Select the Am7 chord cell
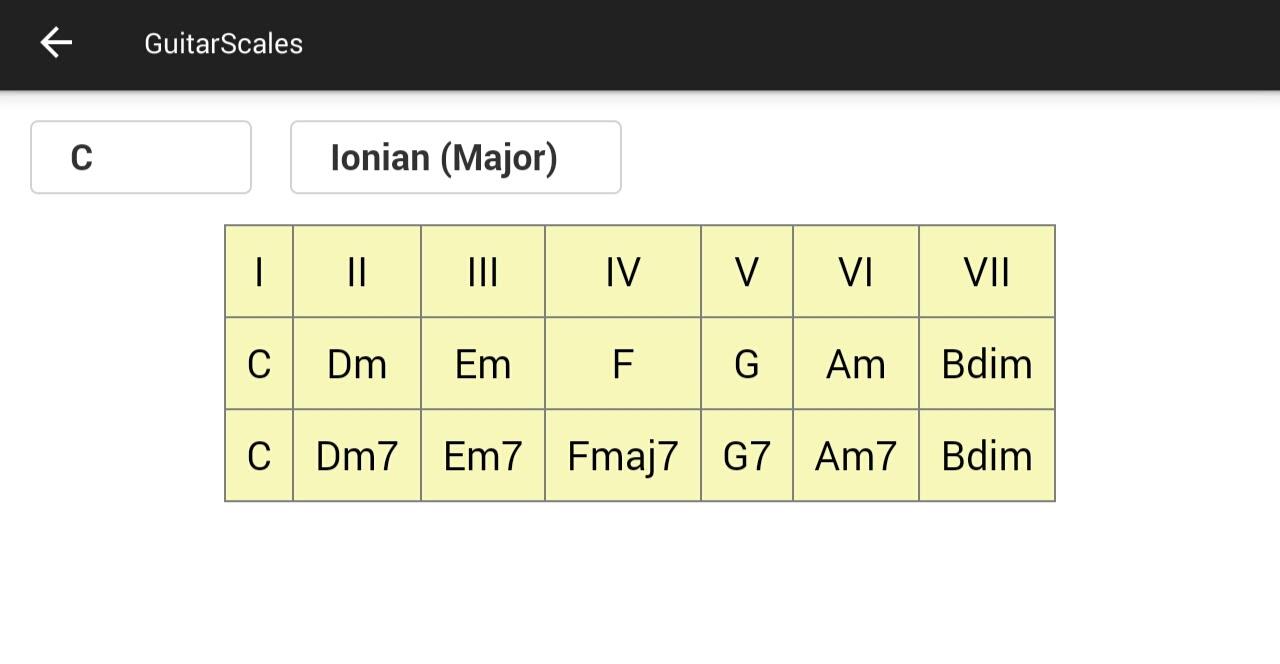This screenshot has width=1280, height=664. click(x=856, y=456)
